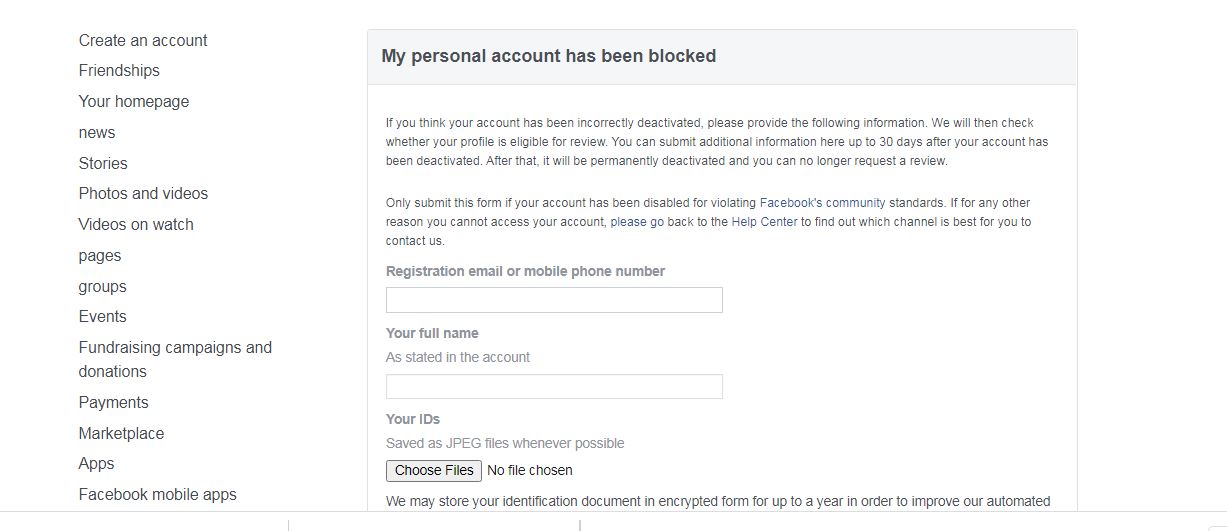Go to the pages help topic
1227x531 pixels.
tap(100, 255)
